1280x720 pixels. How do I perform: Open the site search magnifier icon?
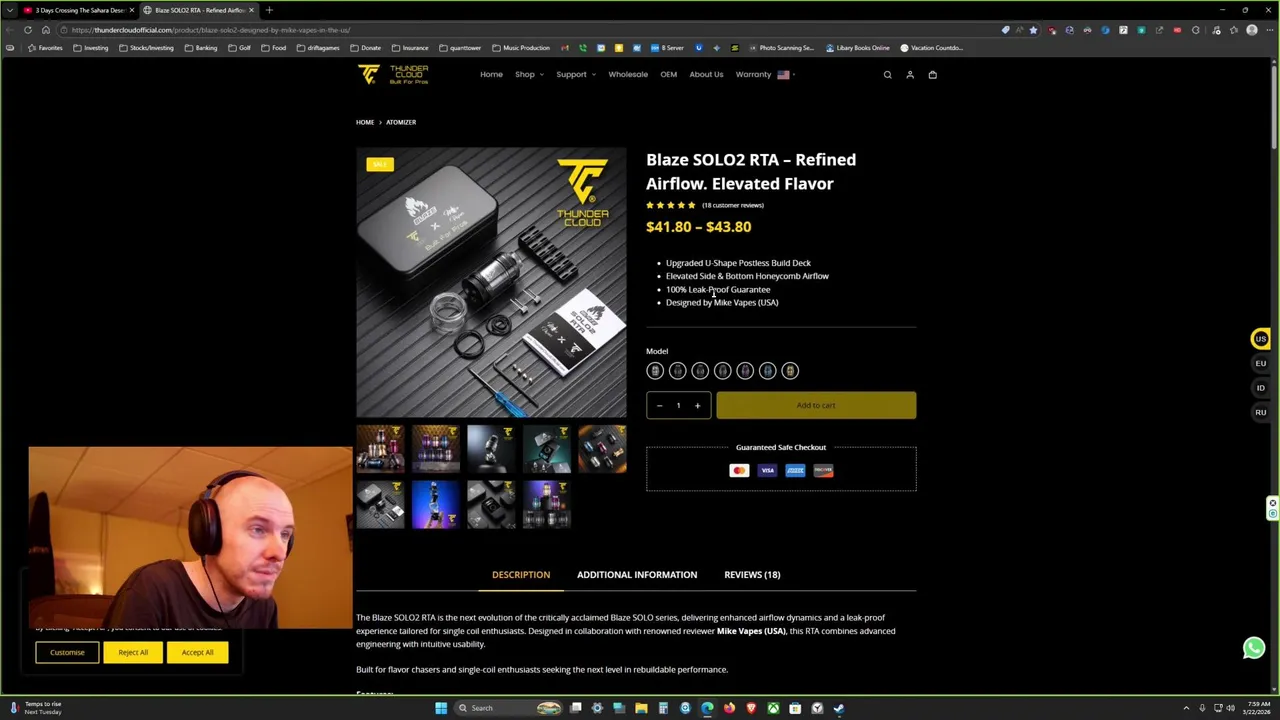(x=887, y=75)
